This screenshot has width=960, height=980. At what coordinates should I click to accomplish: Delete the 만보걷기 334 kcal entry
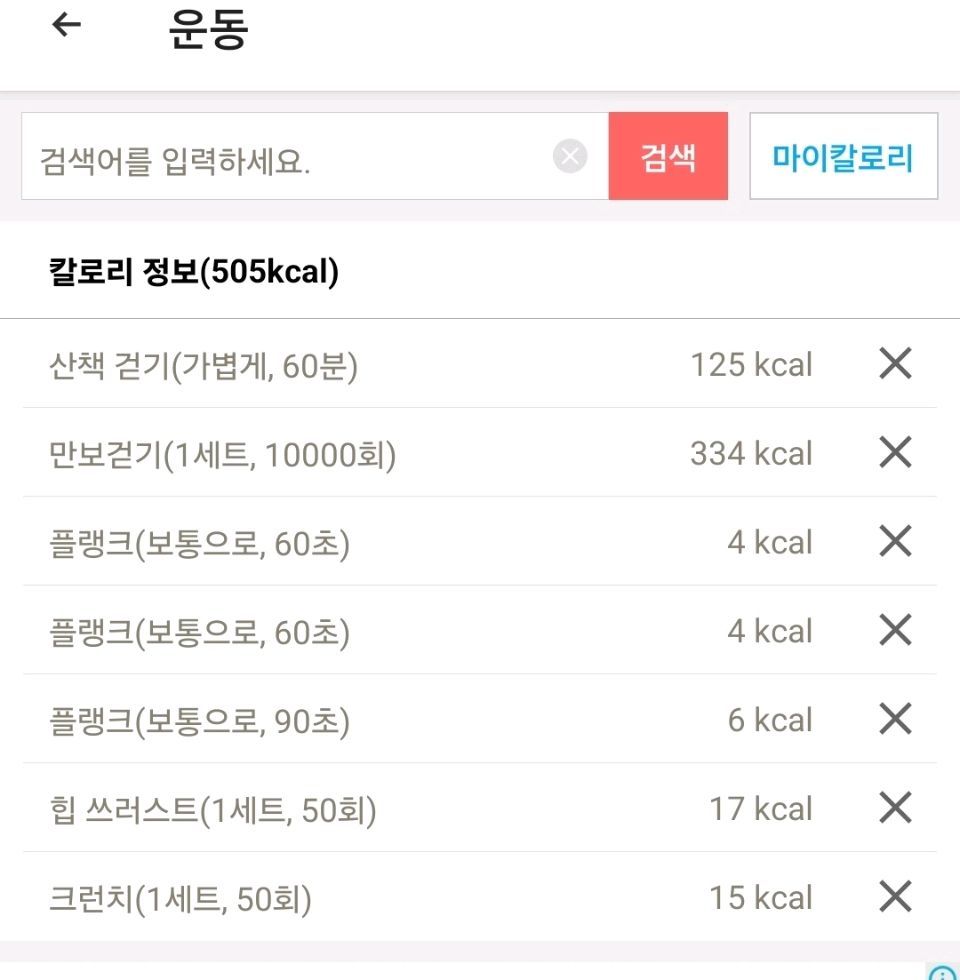coord(895,452)
